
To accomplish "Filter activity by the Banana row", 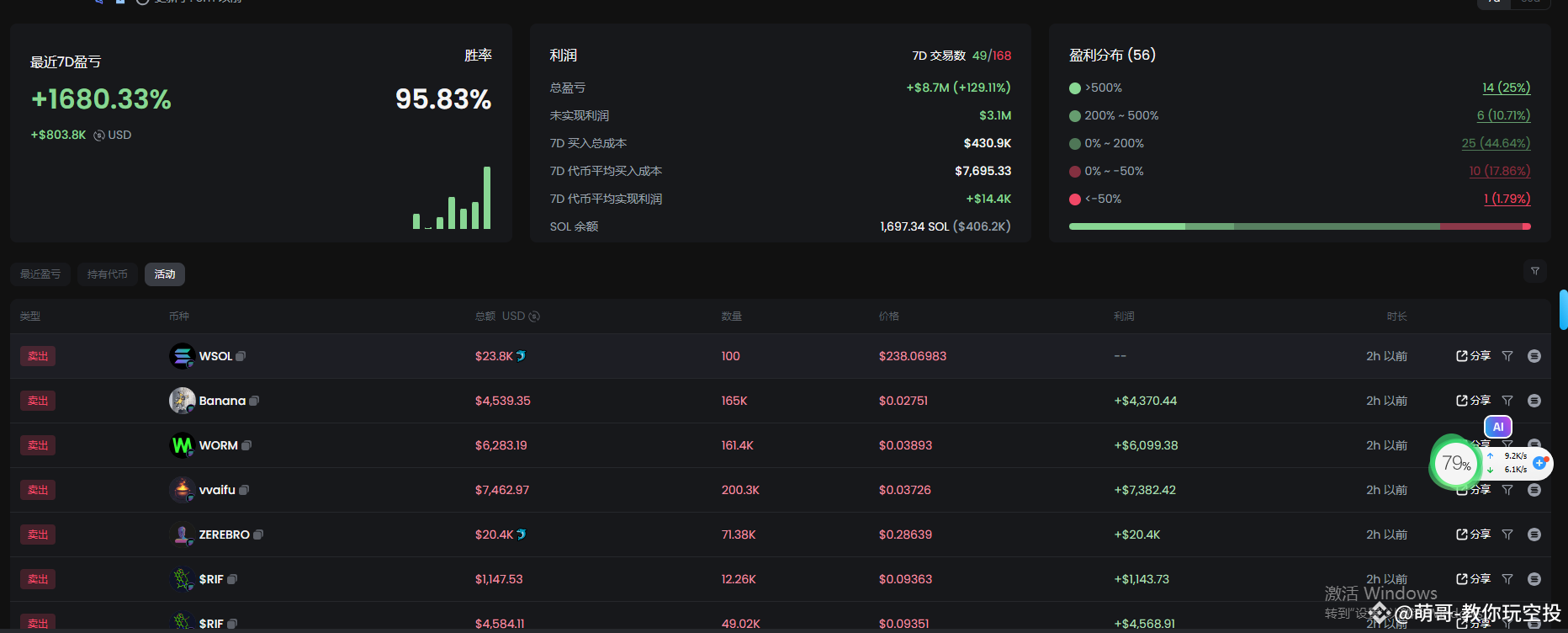I will [1507, 401].
